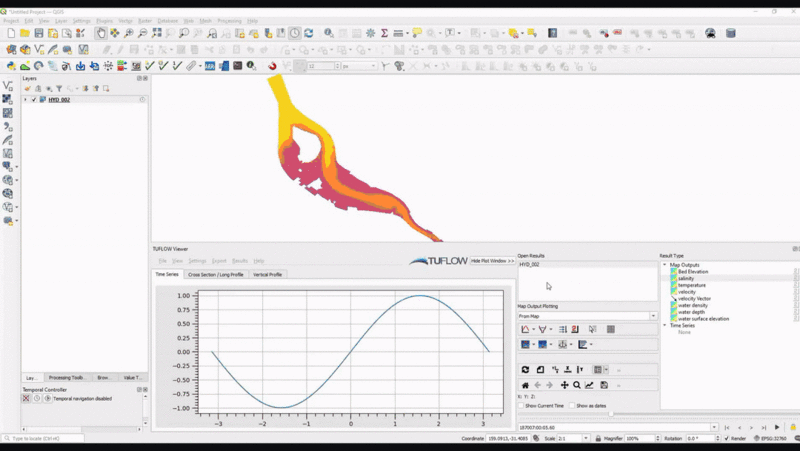Screen dimensions: 800x451
Task: Expand the HYD_002 layer tree arrow
Action: (x=25, y=100)
